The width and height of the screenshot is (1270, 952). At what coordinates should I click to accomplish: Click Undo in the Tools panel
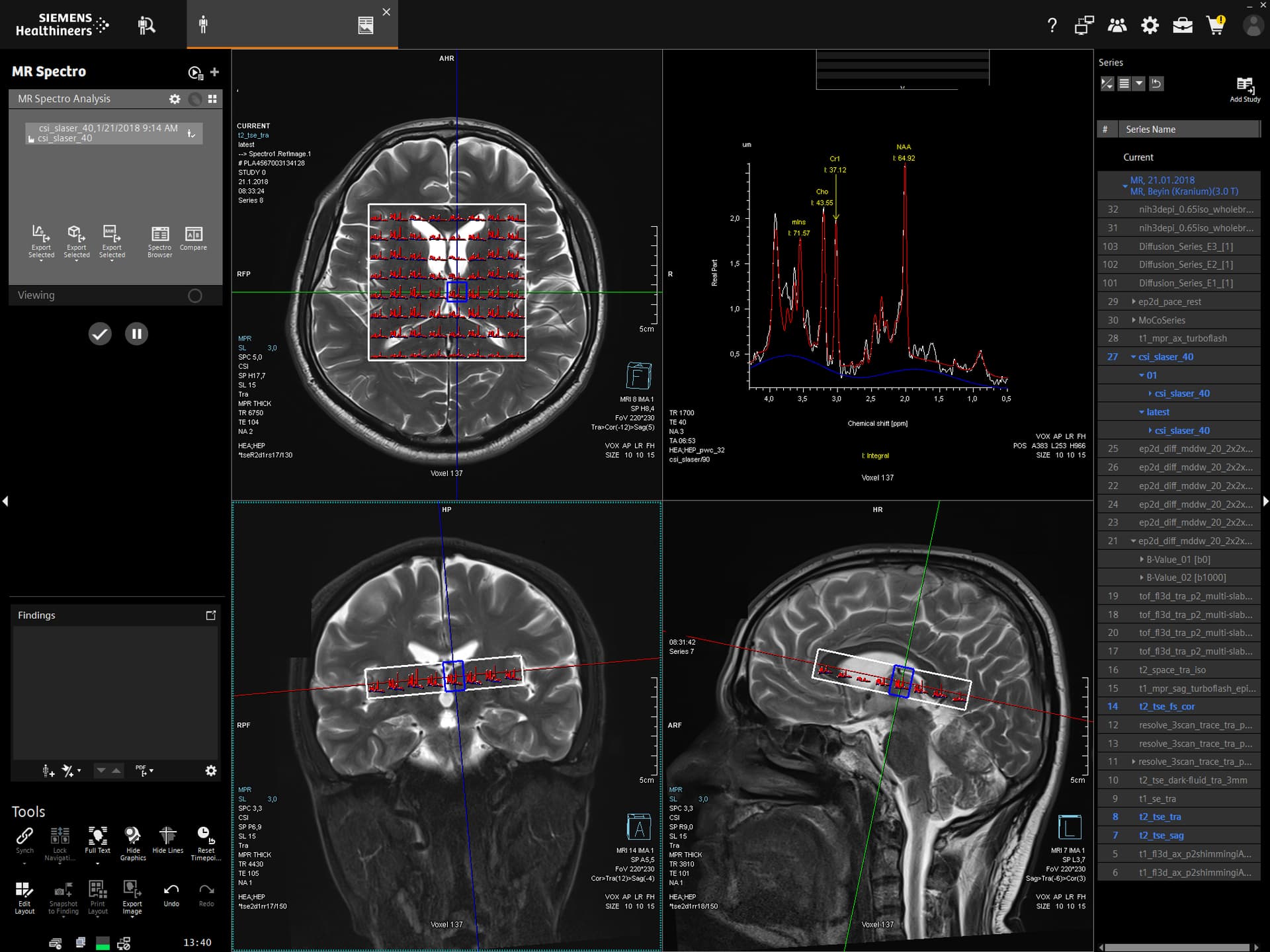(171, 889)
